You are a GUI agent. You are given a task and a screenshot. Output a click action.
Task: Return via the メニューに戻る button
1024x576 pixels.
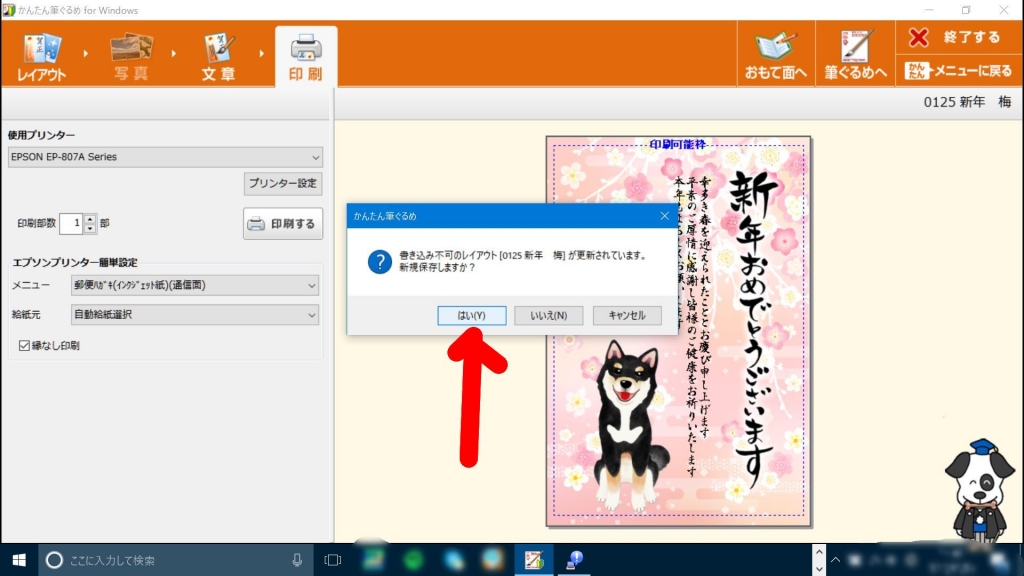click(x=958, y=71)
